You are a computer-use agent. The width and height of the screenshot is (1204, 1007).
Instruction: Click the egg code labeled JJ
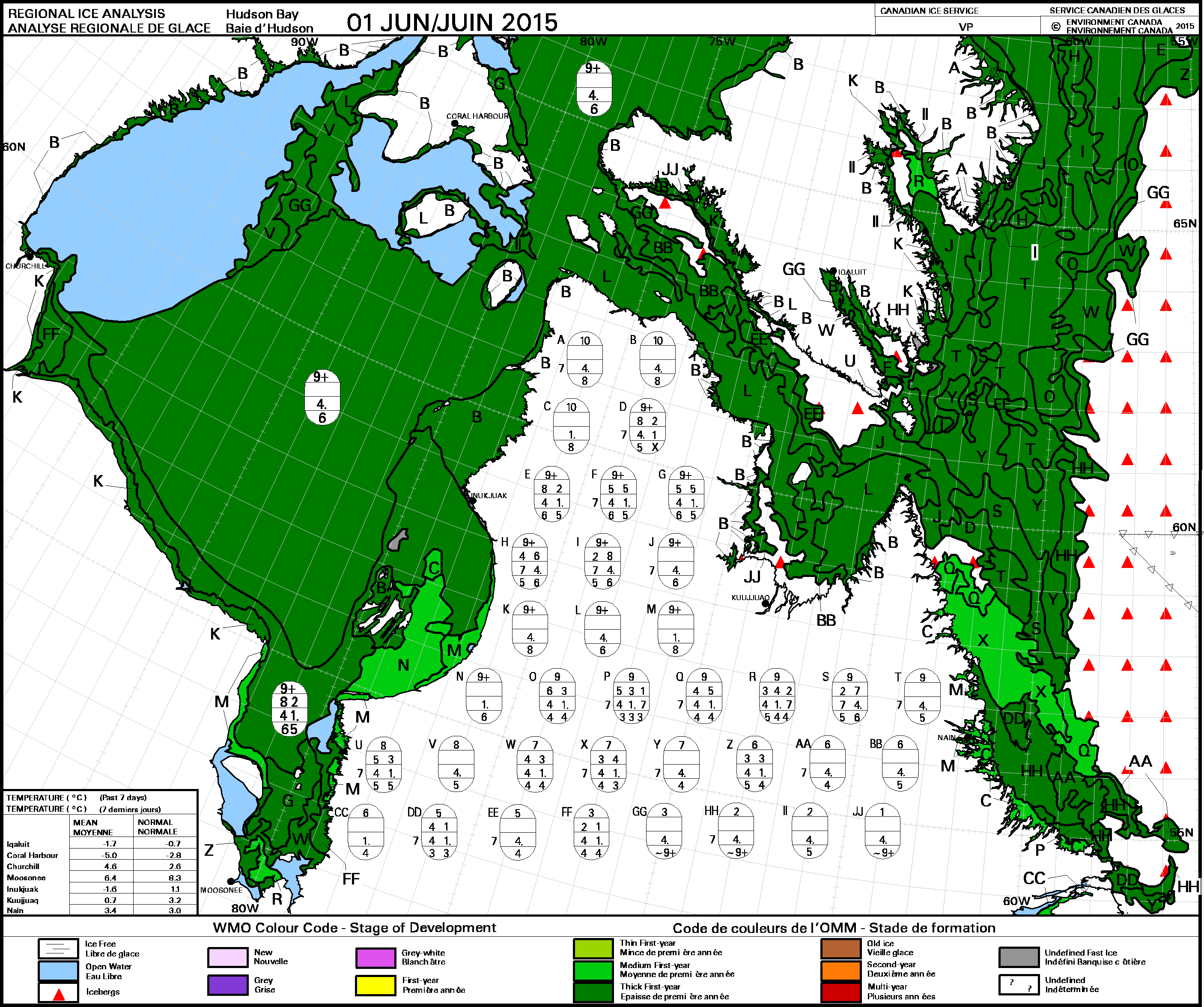pos(882,831)
